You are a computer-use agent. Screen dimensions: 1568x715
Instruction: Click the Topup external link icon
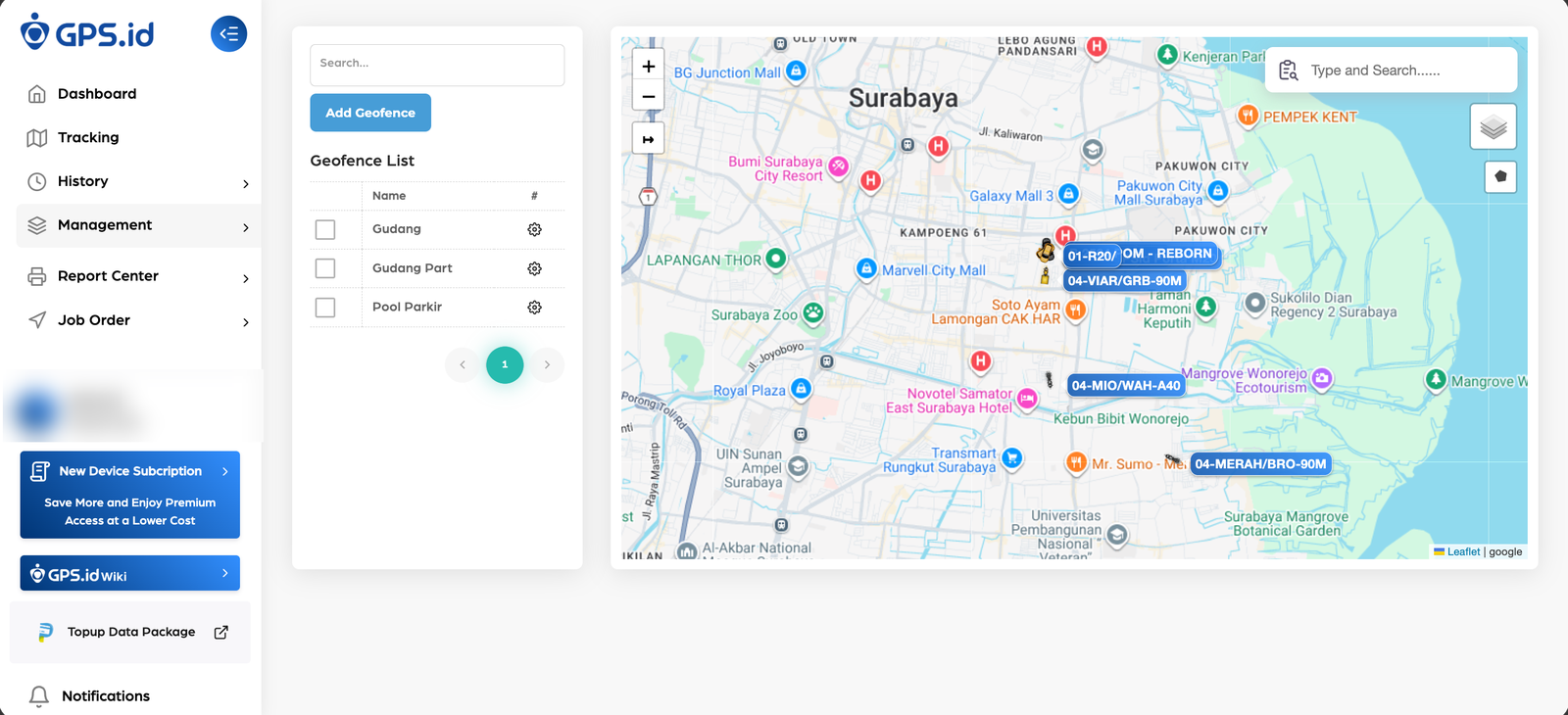pos(221,632)
